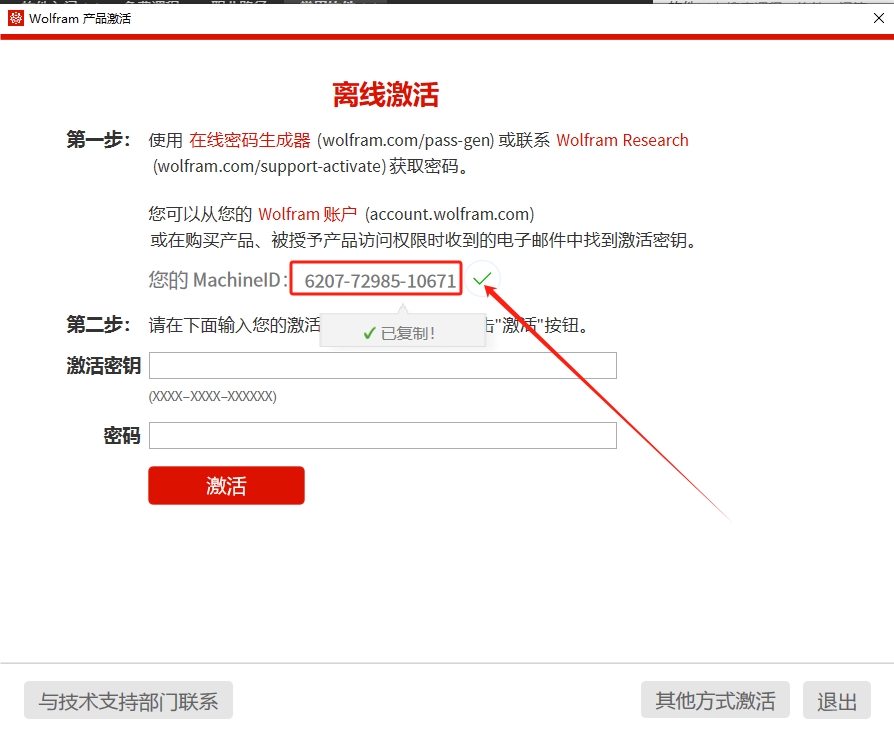Click the 其他方式激活 button

[x=714, y=700]
